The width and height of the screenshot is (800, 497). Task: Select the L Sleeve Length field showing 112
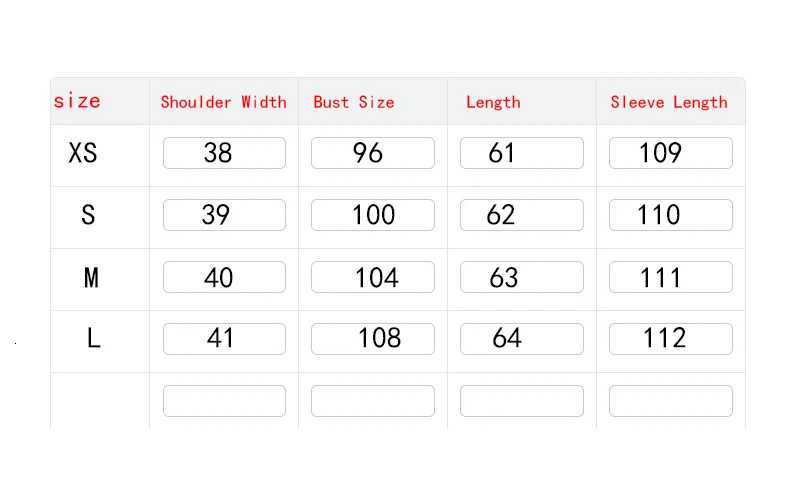[x=670, y=339]
